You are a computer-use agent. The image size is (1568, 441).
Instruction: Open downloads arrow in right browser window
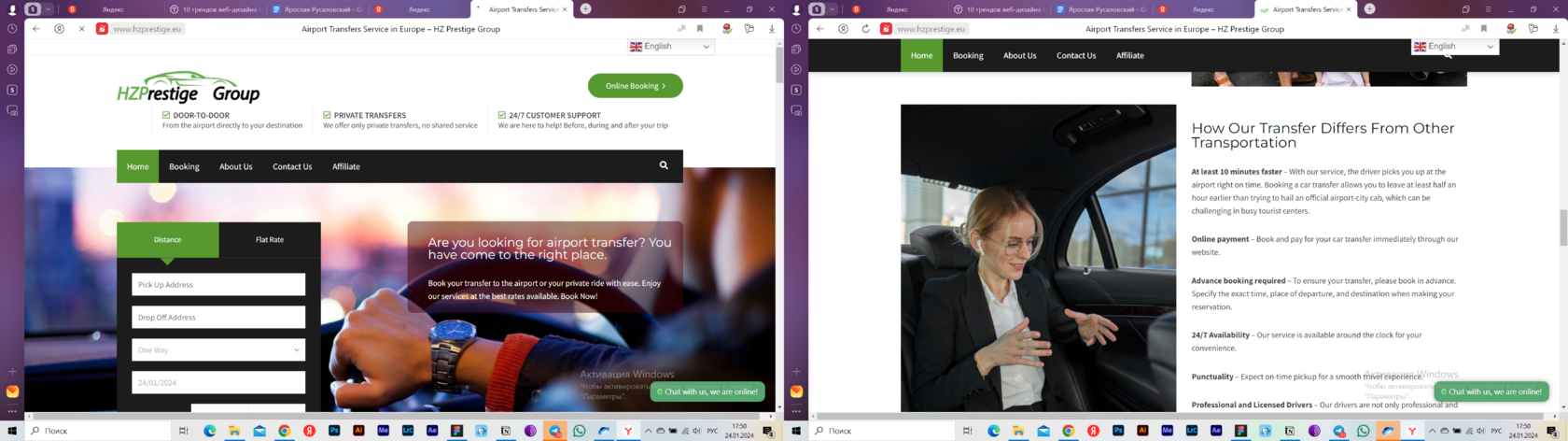[x=1556, y=29]
